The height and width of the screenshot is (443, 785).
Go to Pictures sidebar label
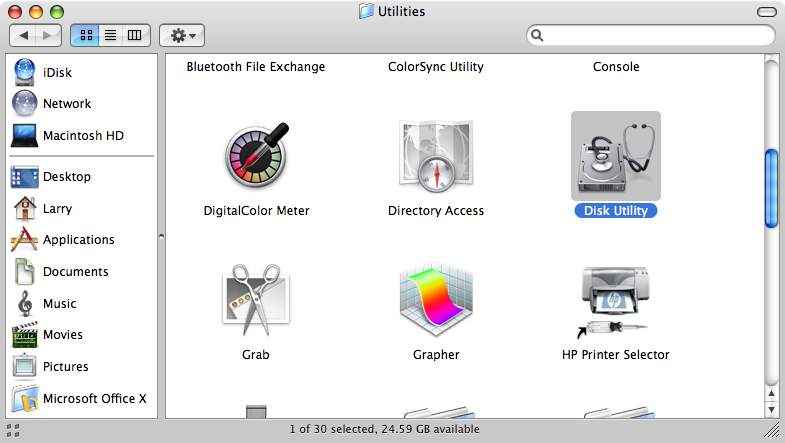pyautogui.click(x=66, y=367)
